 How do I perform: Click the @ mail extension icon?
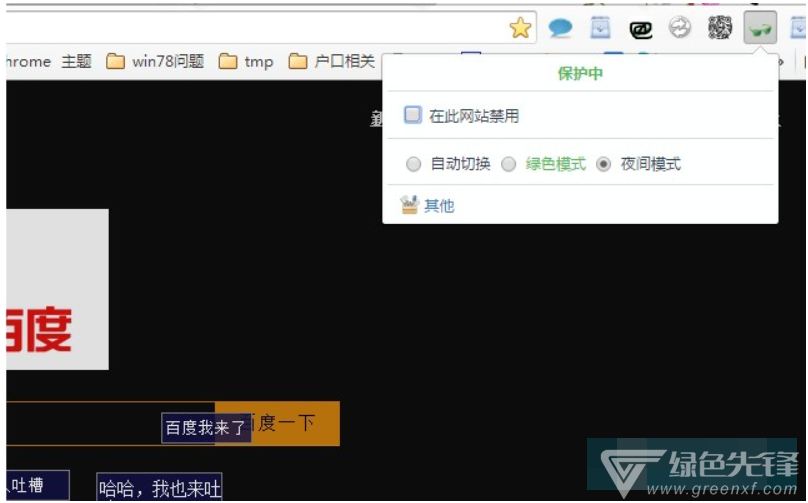point(641,30)
